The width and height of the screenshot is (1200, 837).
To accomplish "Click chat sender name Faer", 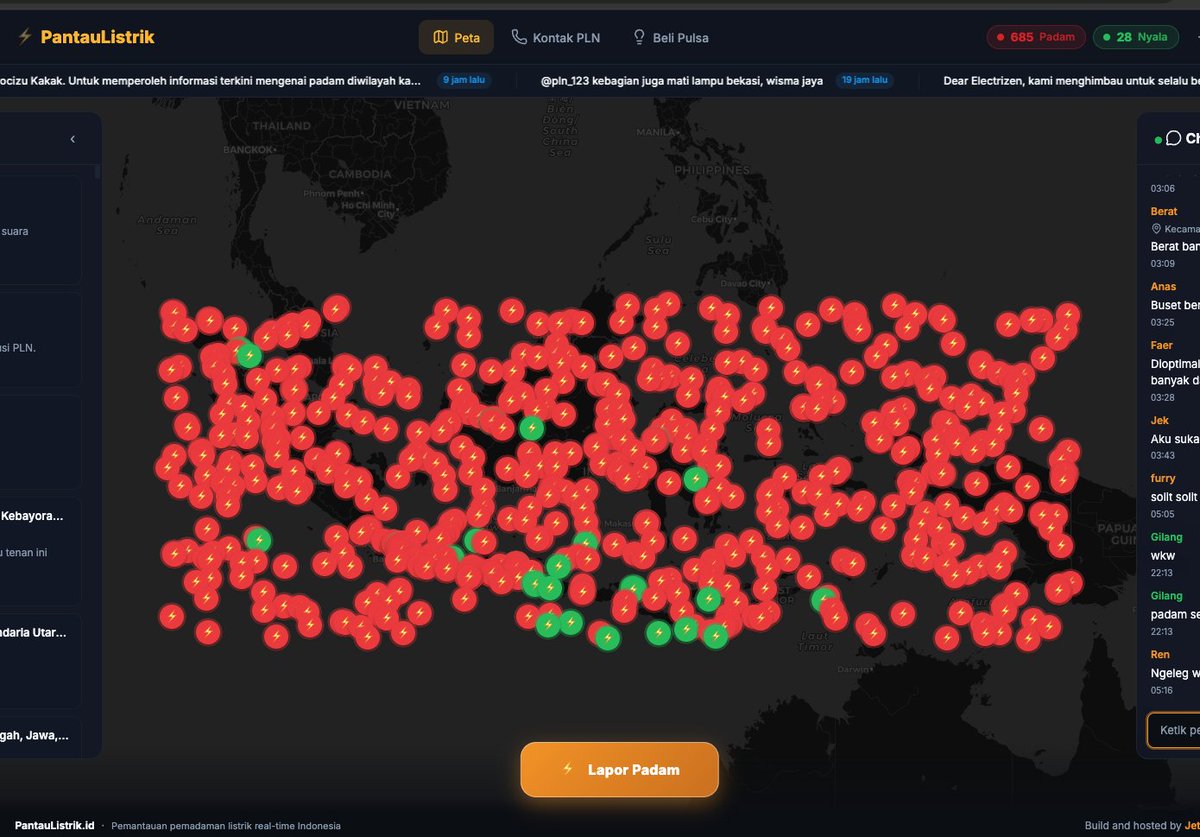I will click(1161, 345).
